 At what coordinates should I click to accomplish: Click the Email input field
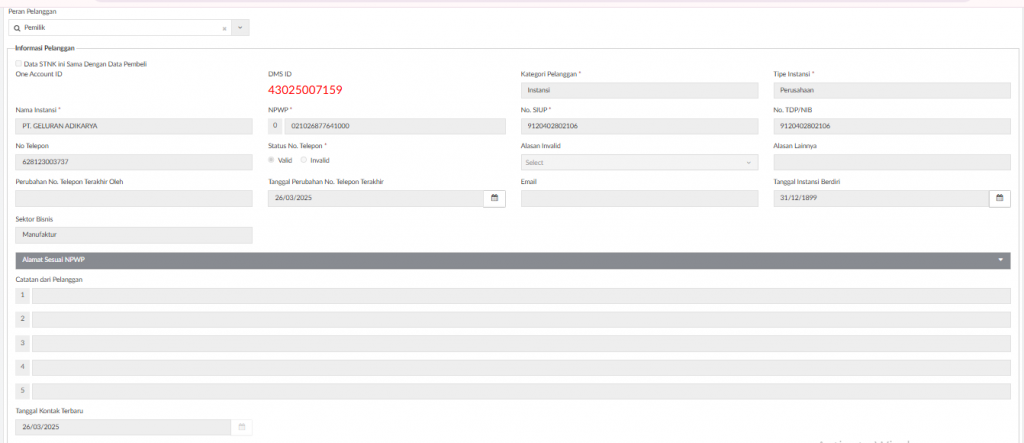[639, 199]
